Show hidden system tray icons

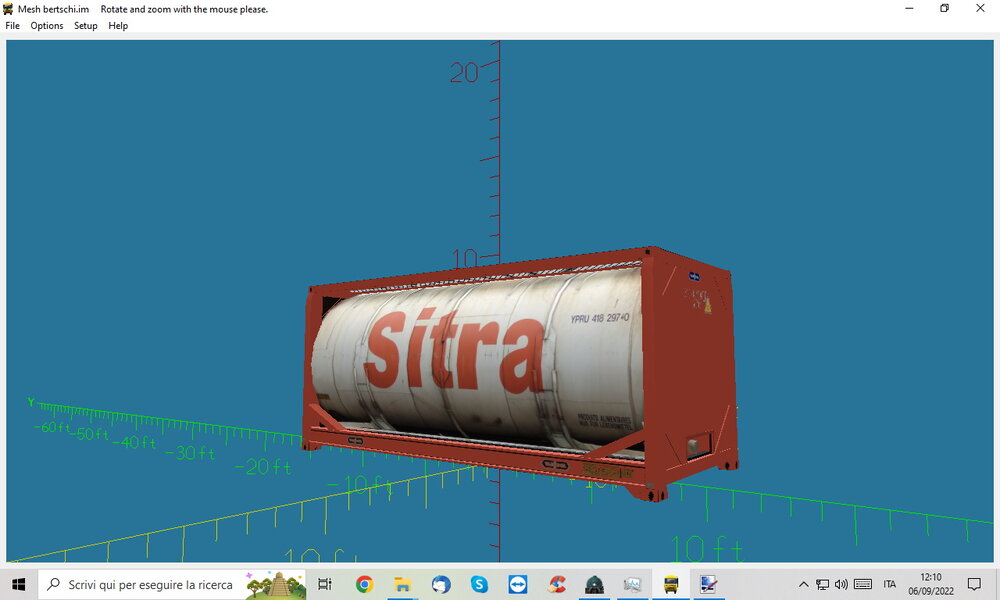tap(804, 584)
